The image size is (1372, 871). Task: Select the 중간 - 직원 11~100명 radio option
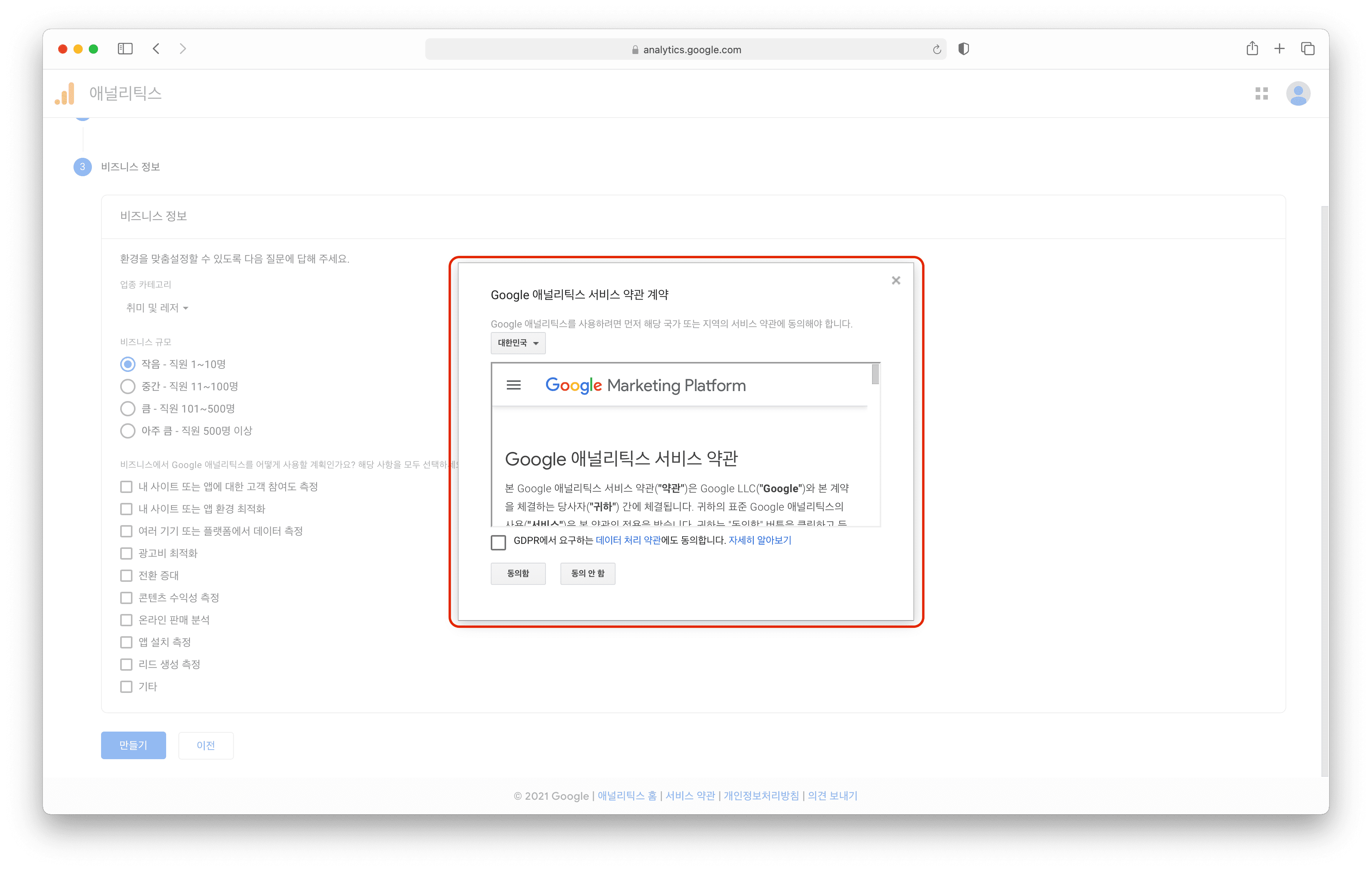coord(127,386)
